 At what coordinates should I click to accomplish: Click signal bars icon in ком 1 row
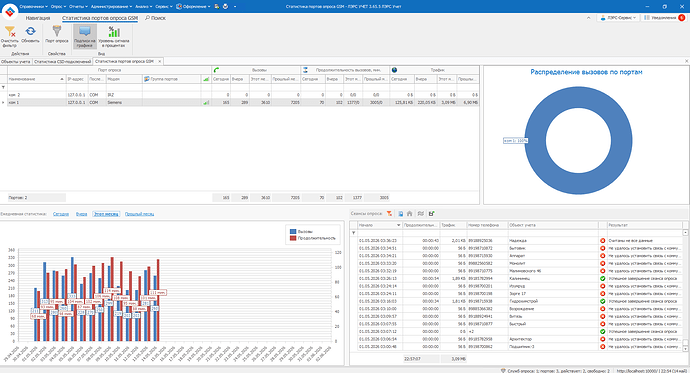(x=206, y=102)
